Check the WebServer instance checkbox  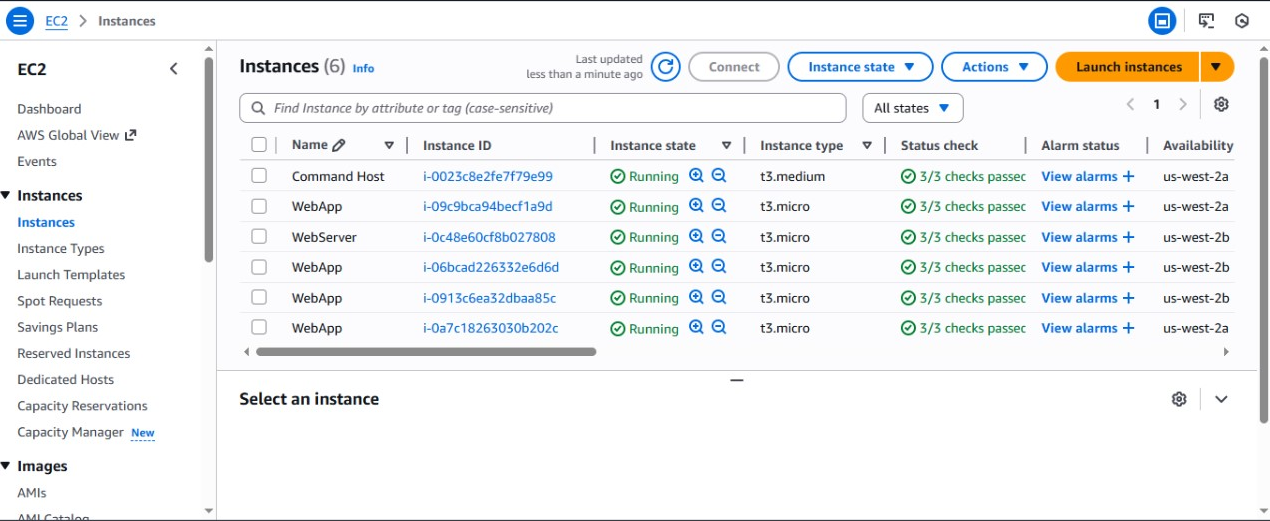tap(259, 237)
